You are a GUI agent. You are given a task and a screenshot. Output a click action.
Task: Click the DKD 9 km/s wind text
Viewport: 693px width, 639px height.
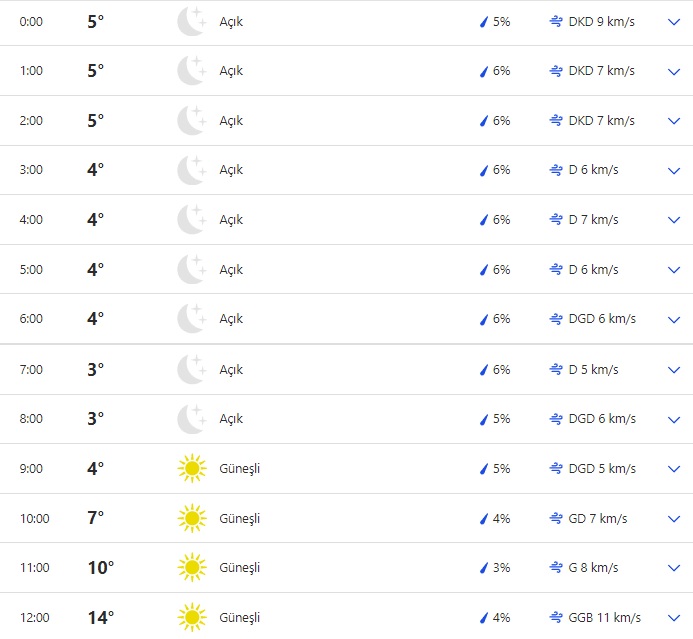pyautogui.click(x=601, y=21)
